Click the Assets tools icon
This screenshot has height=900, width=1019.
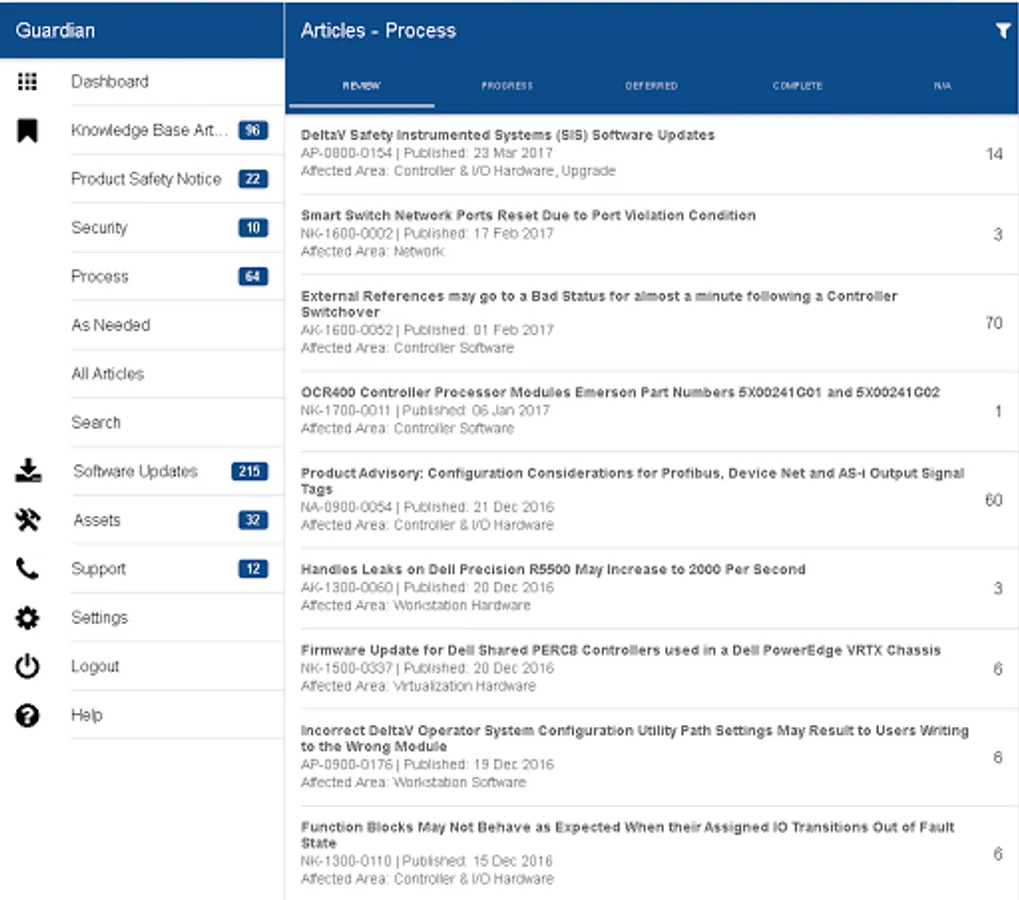(x=28, y=519)
